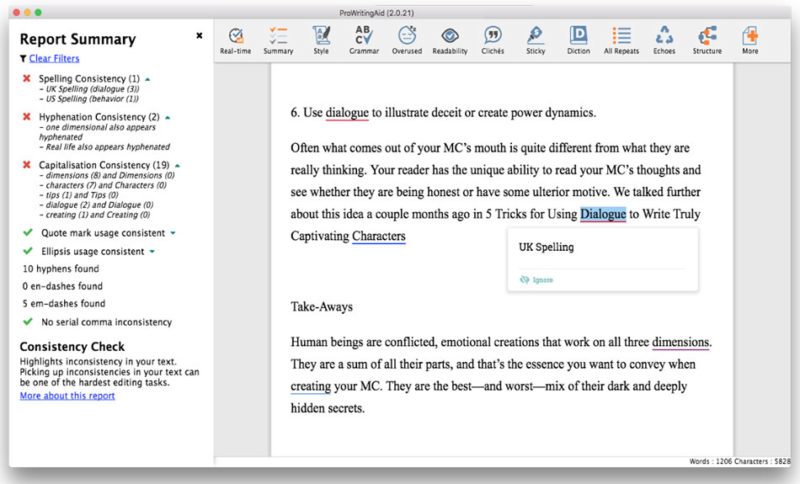Close the Report Summary panel
Screen dimensions: 800x484
click(198, 35)
